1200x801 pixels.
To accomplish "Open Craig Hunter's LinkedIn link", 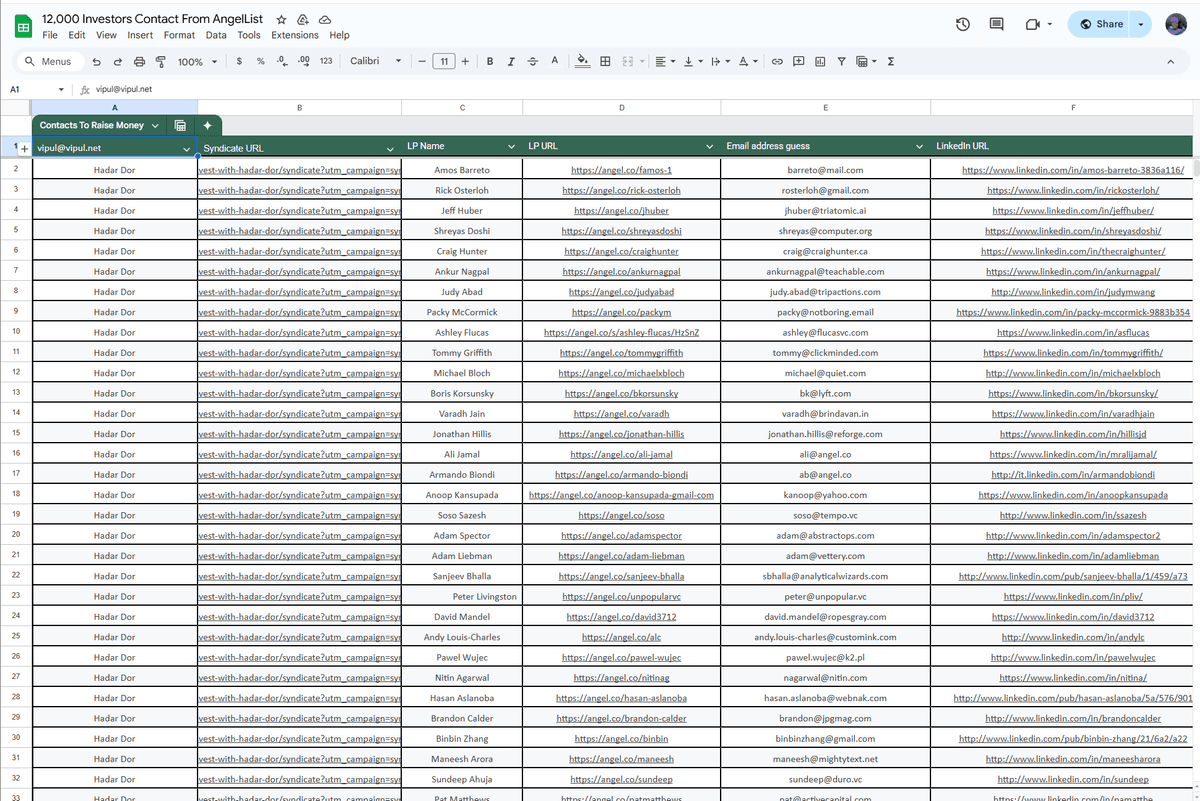I will 1073,251.
